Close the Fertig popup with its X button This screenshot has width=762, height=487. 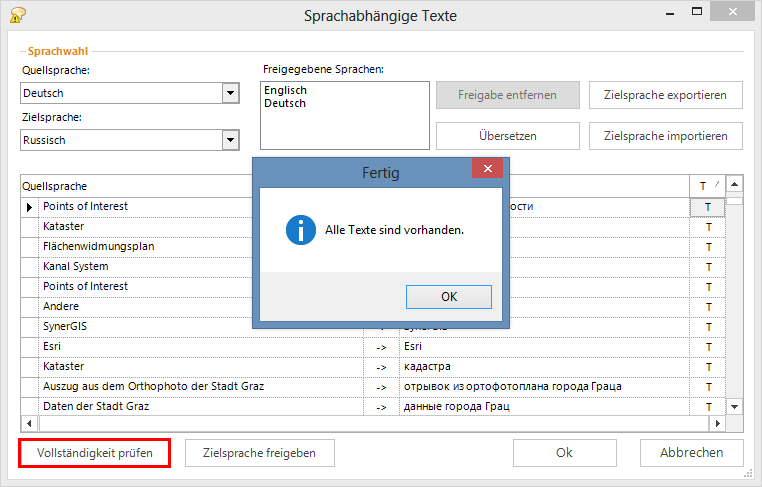[x=486, y=171]
